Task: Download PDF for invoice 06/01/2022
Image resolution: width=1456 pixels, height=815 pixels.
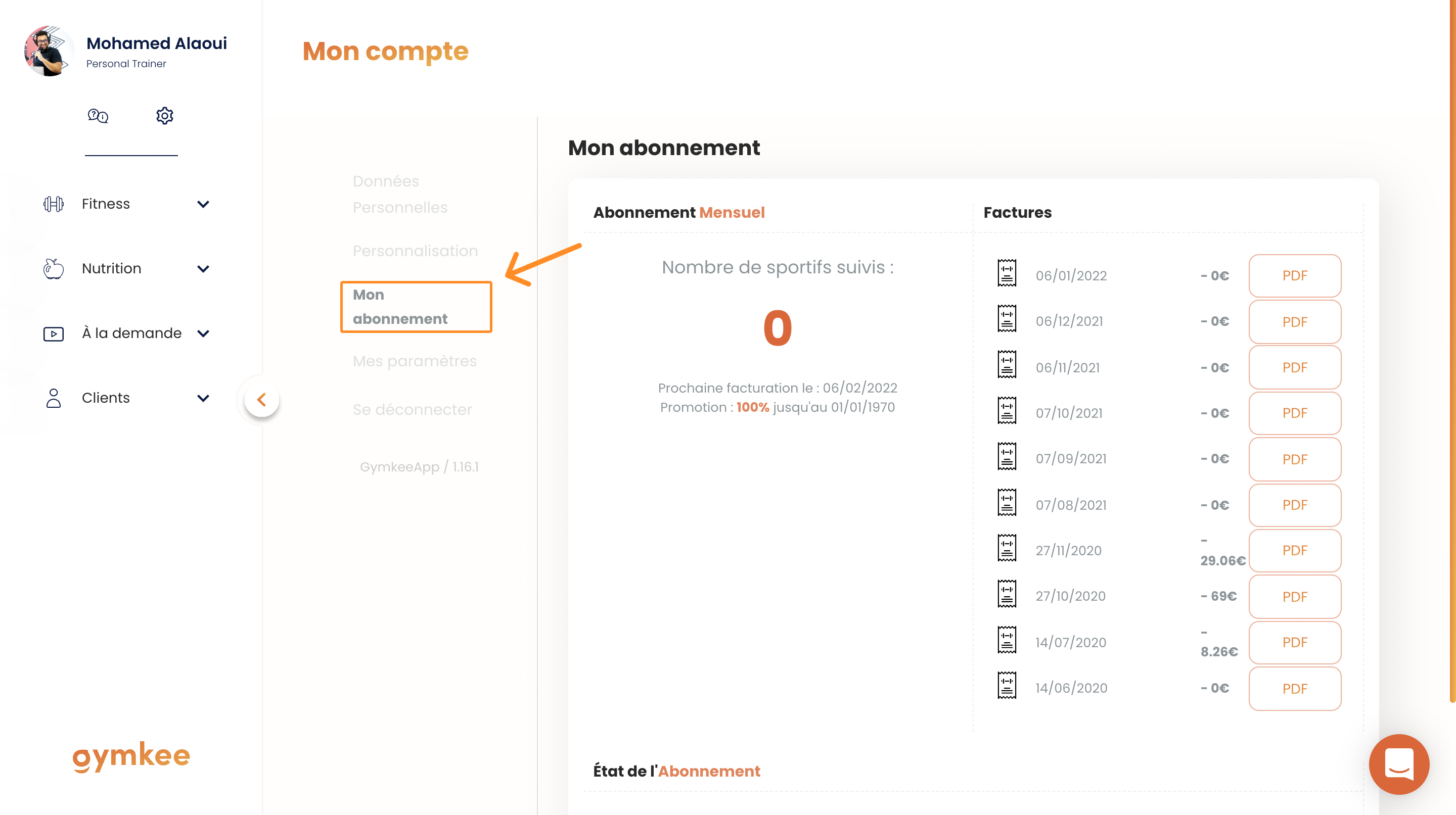Action: (1294, 275)
